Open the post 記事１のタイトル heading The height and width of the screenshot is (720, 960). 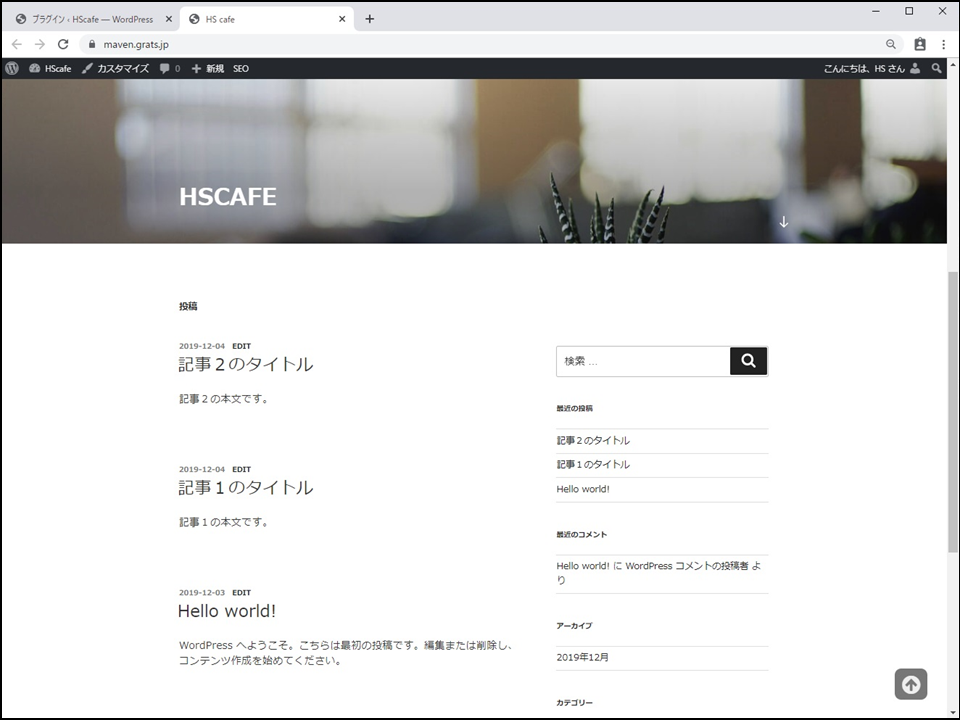246,487
